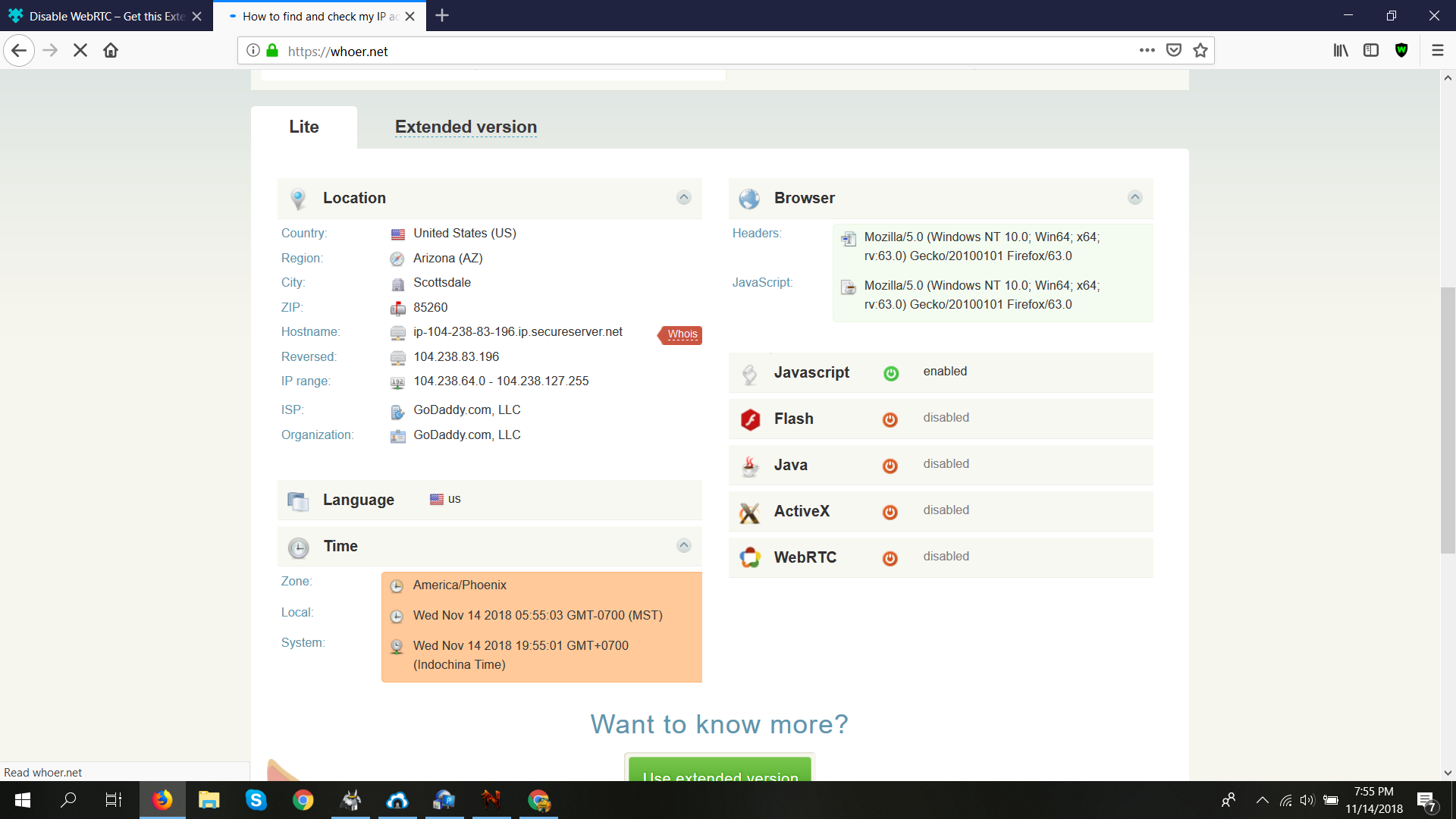Image resolution: width=1456 pixels, height=819 pixels.
Task: Switch to the Extended version tab
Action: (466, 127)
